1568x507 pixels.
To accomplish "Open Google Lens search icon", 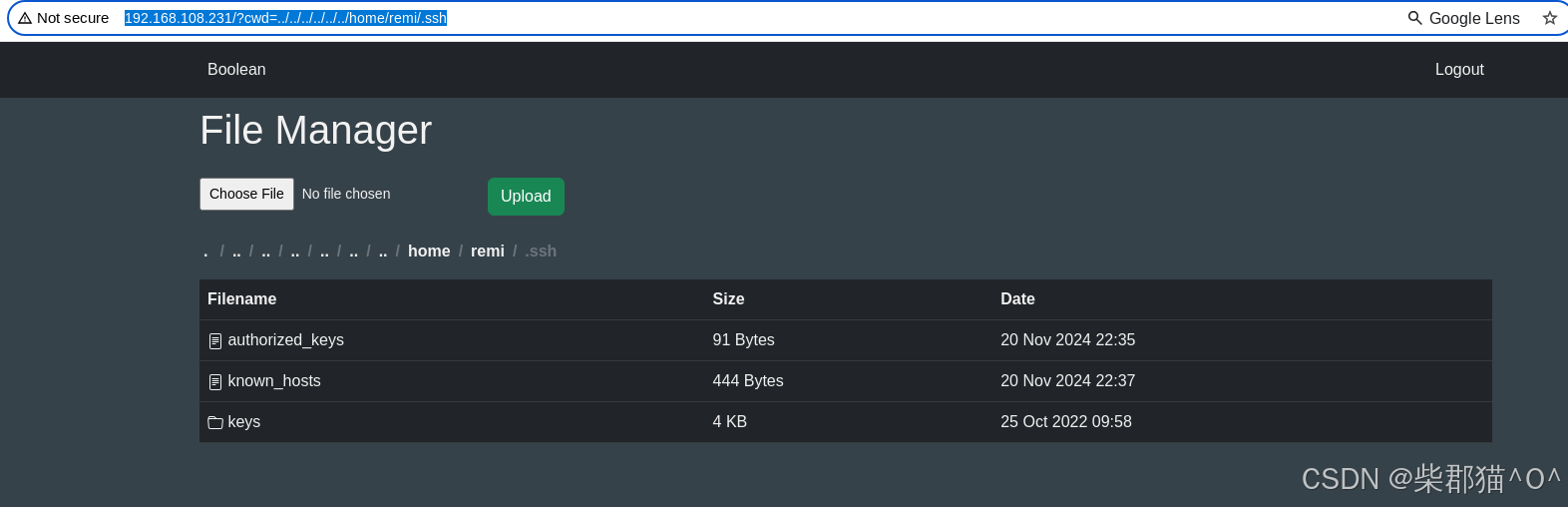I will coord(1414,18).
